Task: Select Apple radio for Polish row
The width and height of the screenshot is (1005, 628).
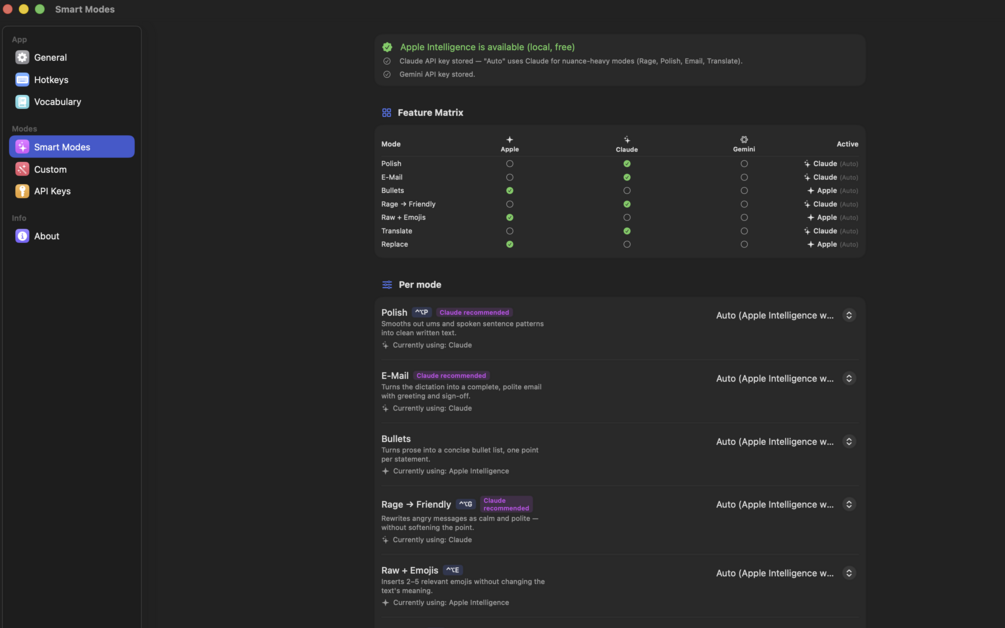Action: pos(510,164)
